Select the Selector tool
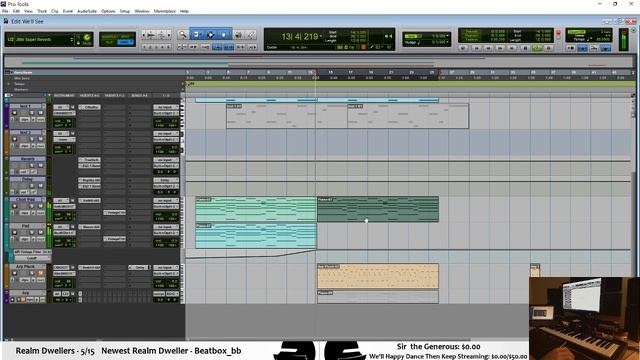Viewport: 640px width, 360px height. [211, 35]
